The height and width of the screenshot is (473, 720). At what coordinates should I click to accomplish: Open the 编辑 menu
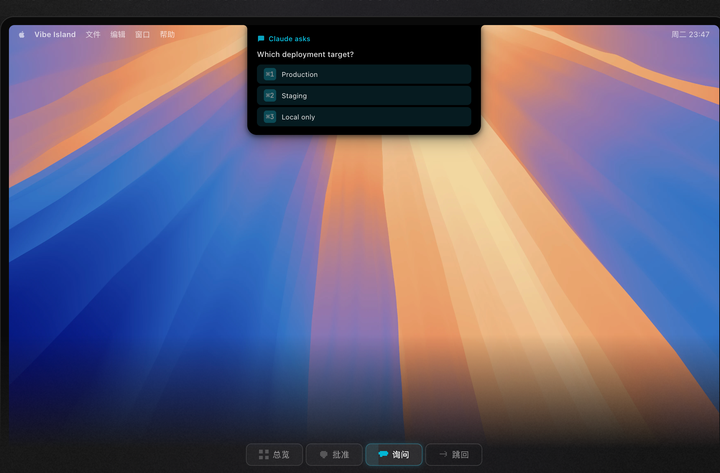[118, 34]
